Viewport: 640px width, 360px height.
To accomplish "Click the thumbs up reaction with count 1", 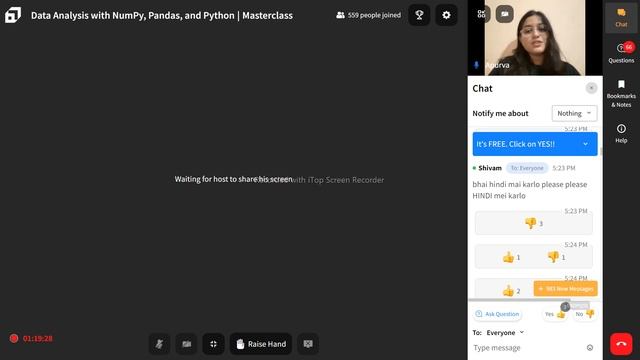I will pyautogui.click(x=511, y=257).
